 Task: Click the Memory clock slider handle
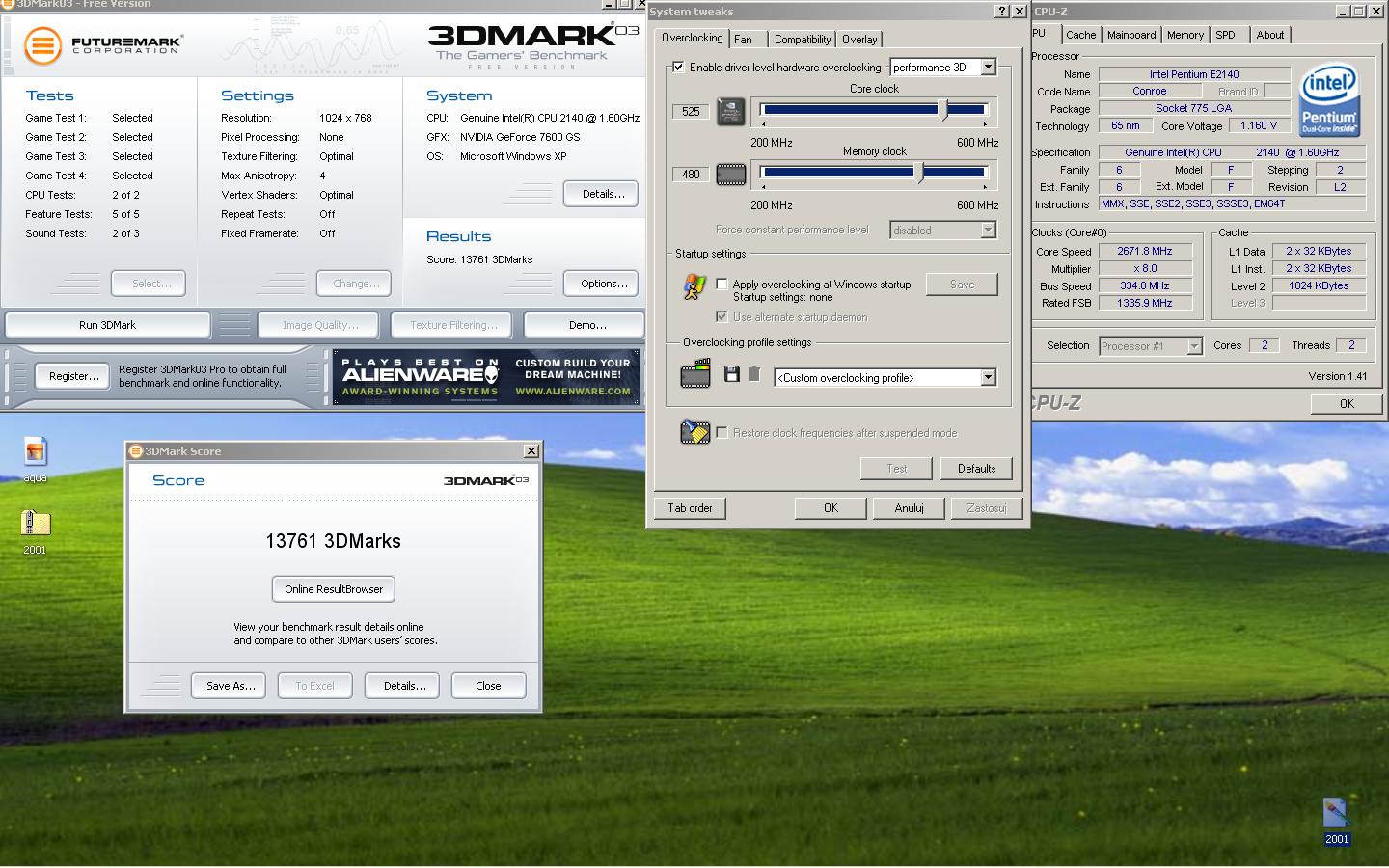(919, 173)
